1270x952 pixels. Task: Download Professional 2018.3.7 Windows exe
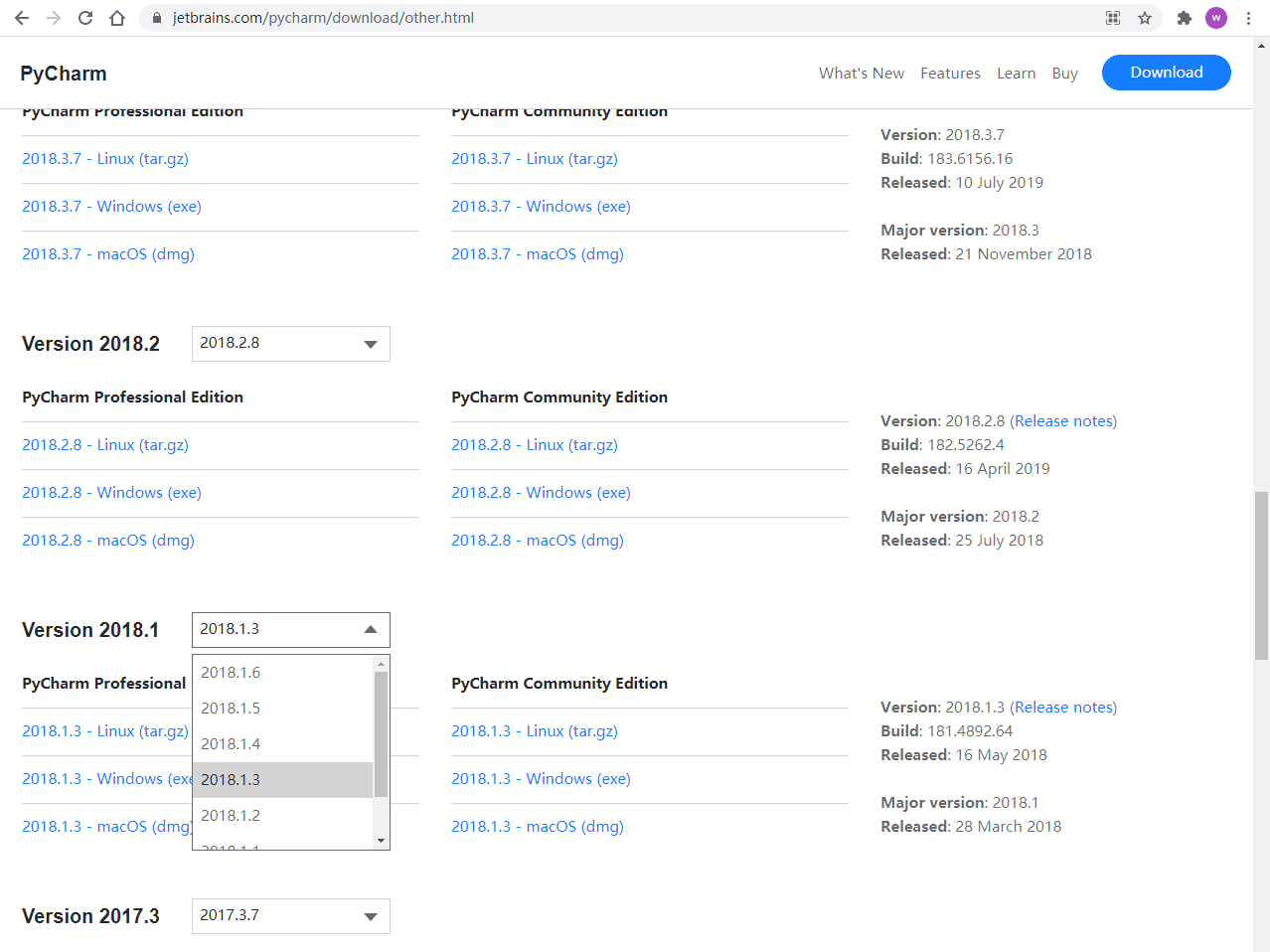111,207
